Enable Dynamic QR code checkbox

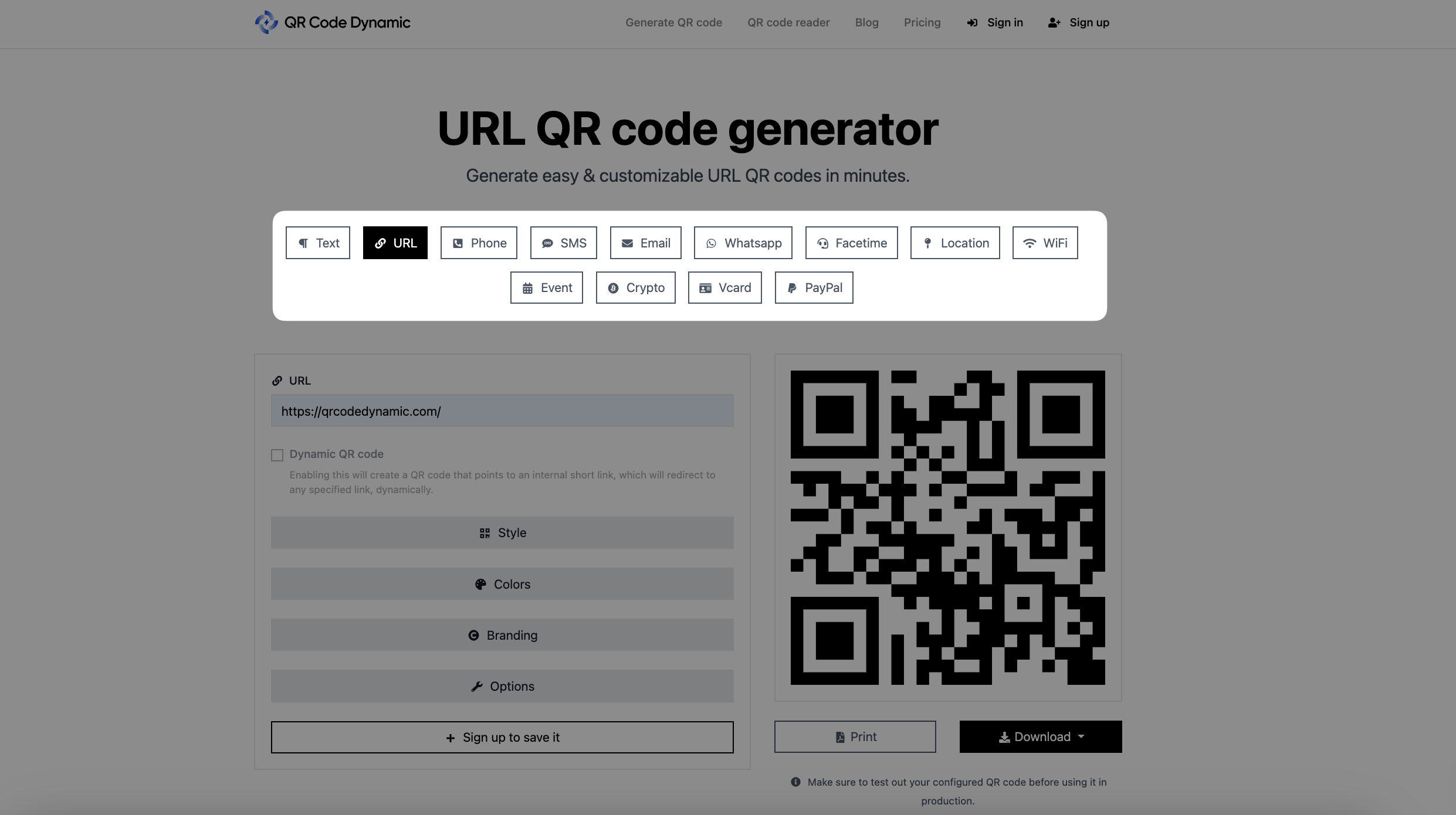[277, 454]
